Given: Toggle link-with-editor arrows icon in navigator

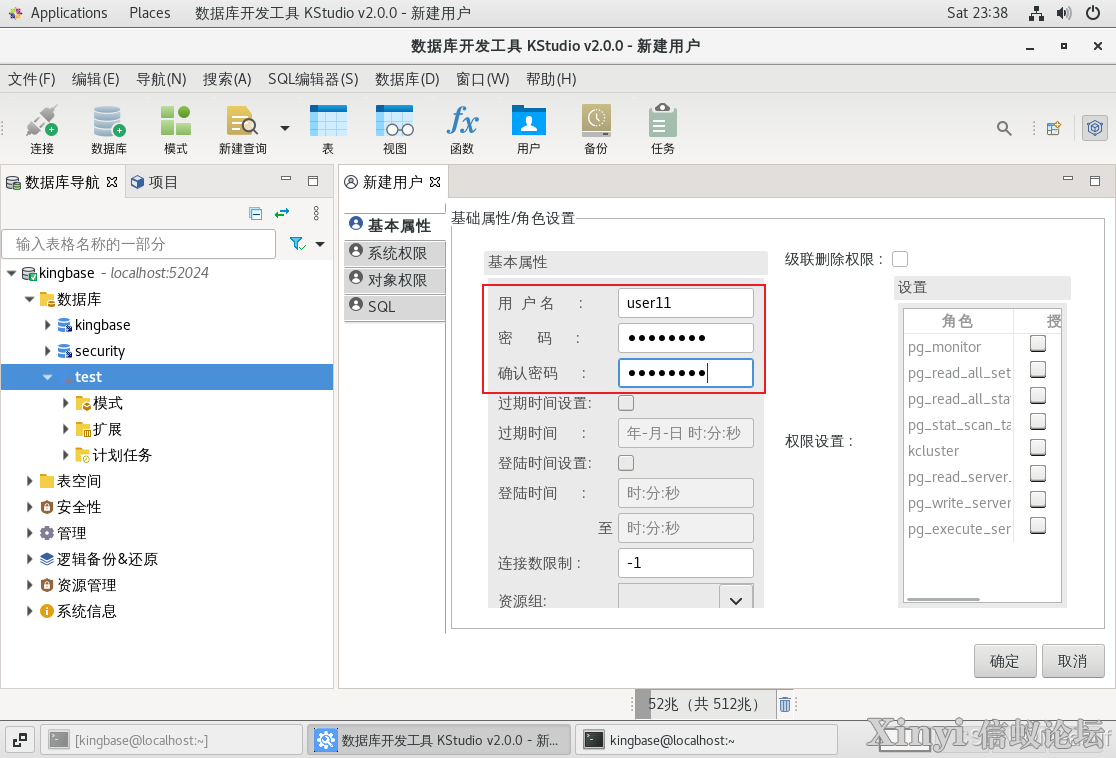Looking at the screenshot, I should 283,213.
